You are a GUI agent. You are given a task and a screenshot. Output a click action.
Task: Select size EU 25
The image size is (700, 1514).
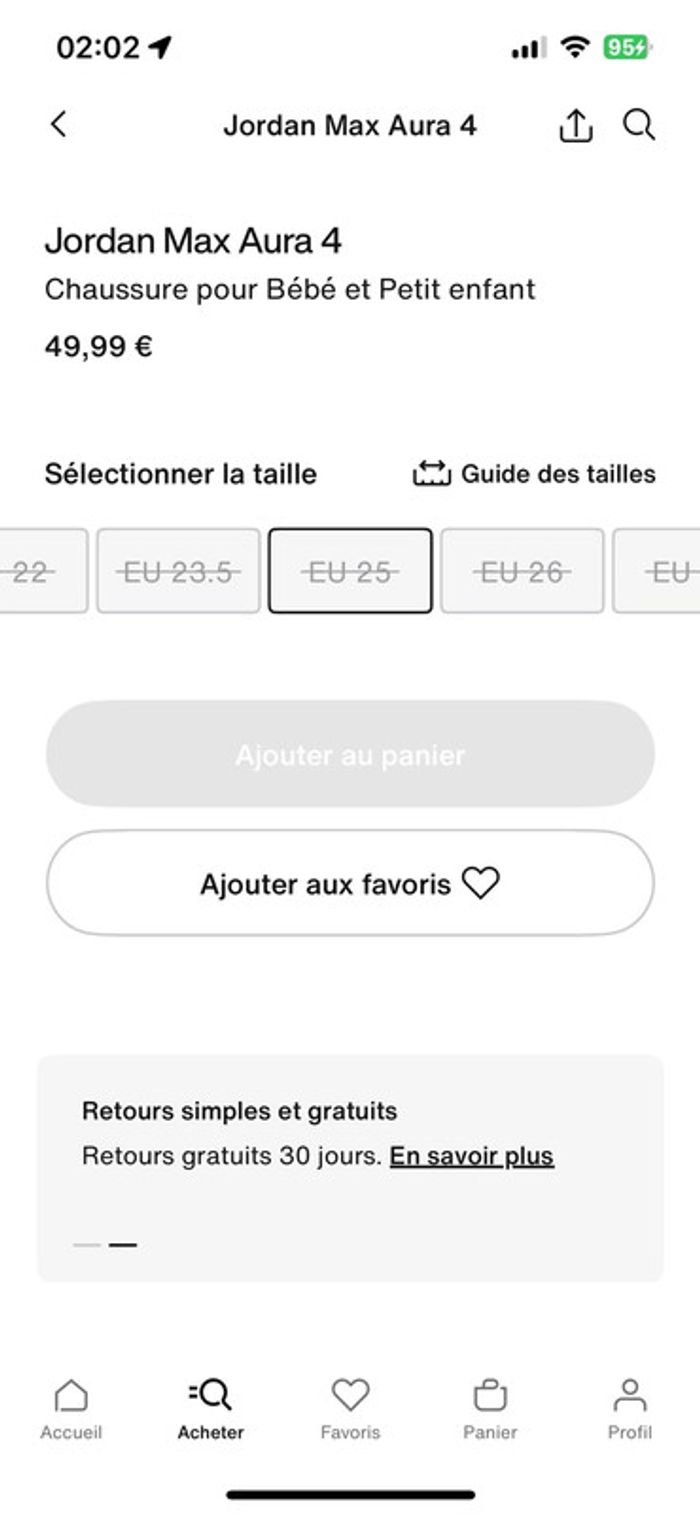click(x=350, y=571)
